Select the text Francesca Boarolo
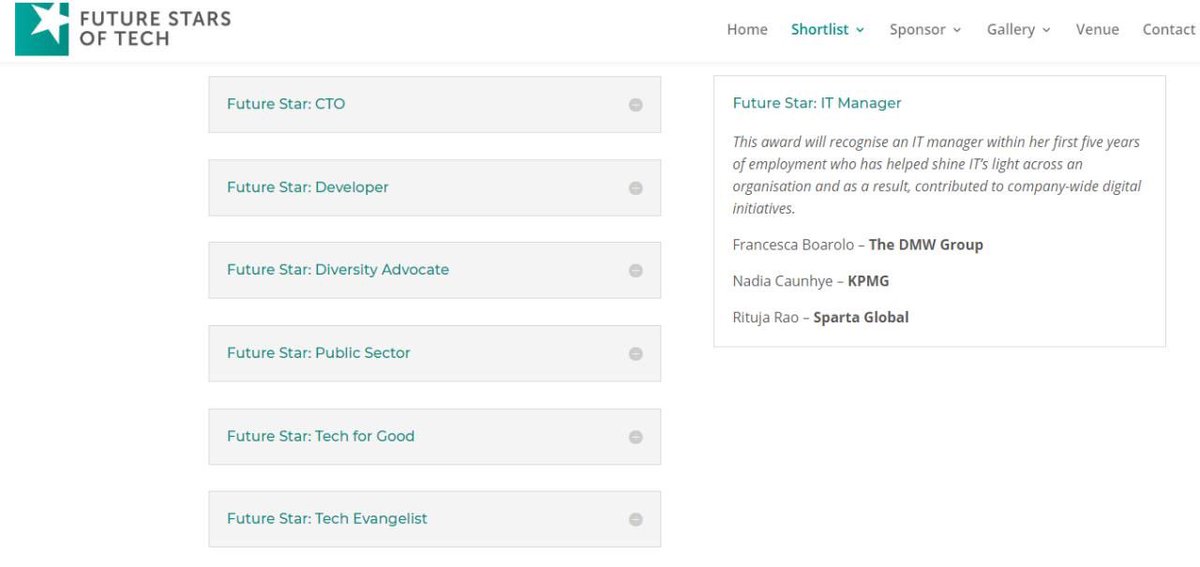1200x567 pixels. 793,245
